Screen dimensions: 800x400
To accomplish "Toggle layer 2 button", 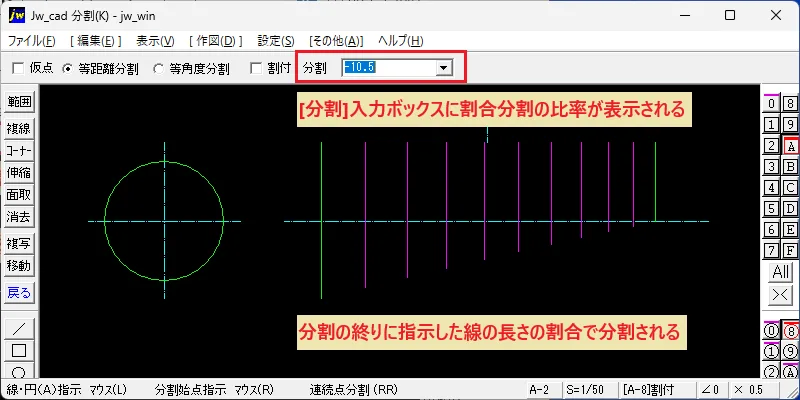I will click(x=771, y=146).
